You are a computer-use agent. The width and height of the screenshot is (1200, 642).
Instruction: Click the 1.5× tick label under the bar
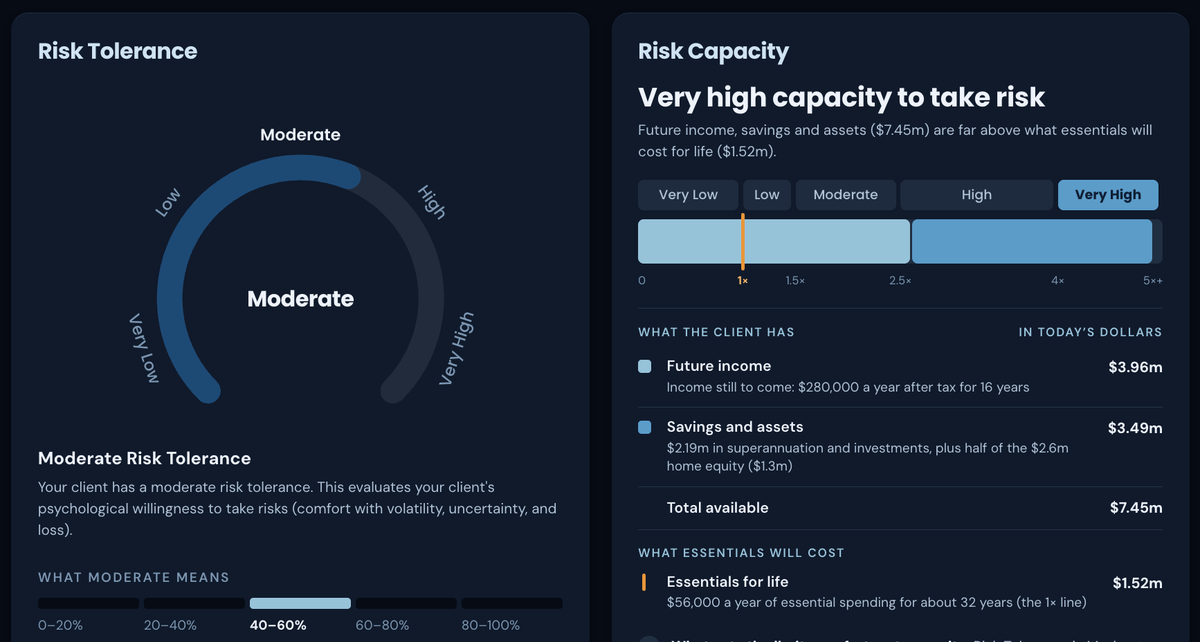pos(795,281)
